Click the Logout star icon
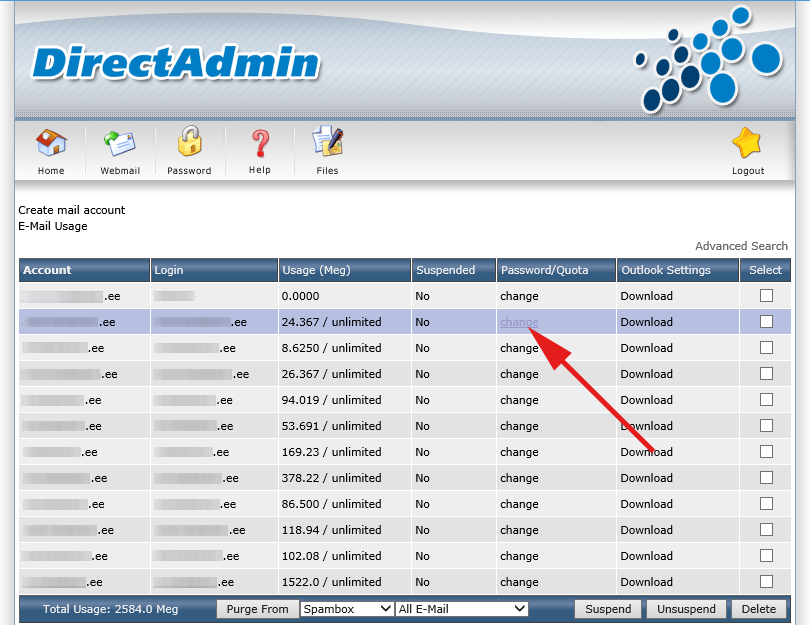 click(747, 143)
